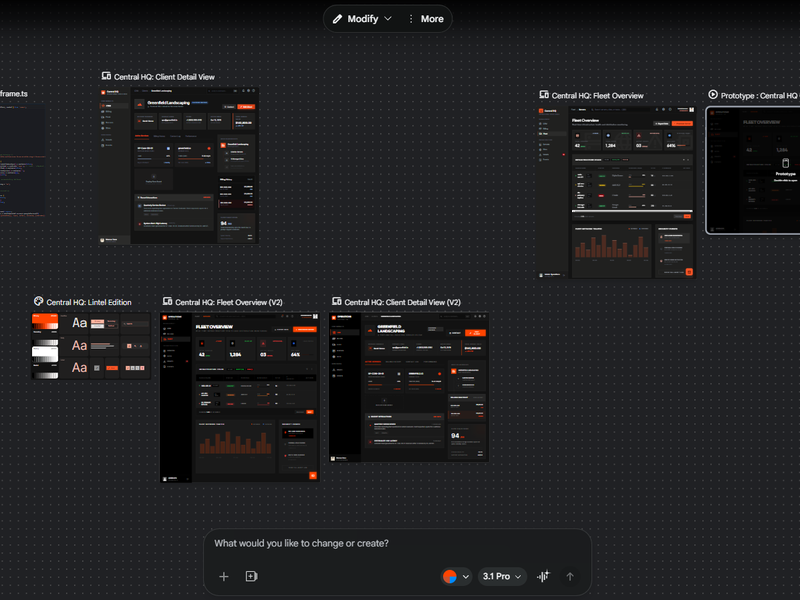This screenshot has height=600, width=800.
Task: Select the Central HQ: Client Detail View label
Action: 164,77
